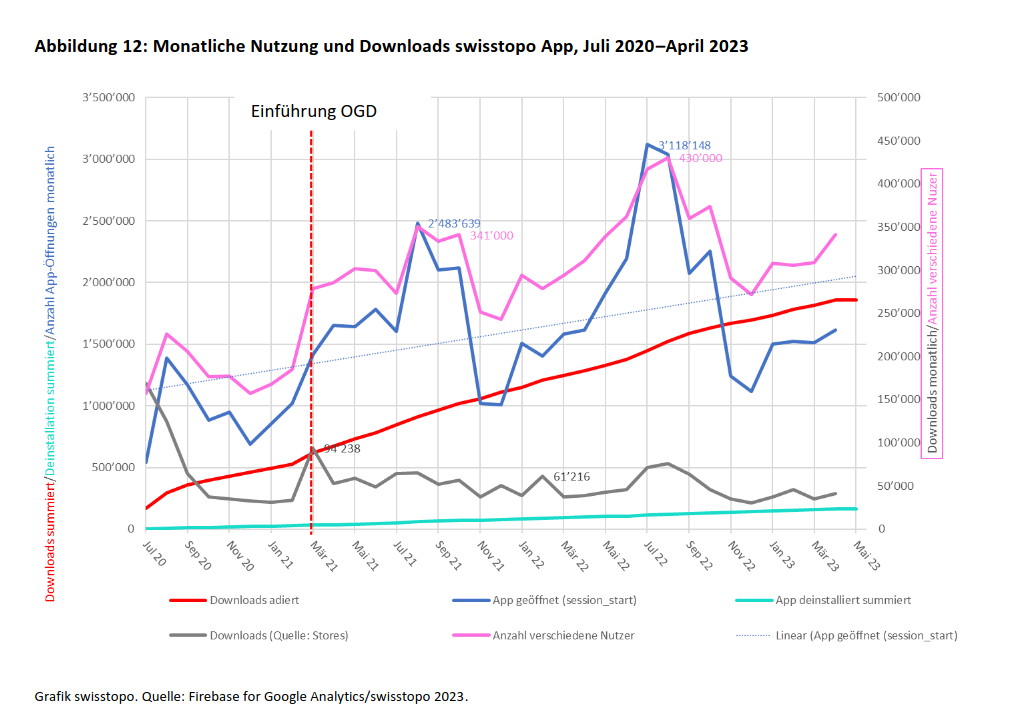Click the left axis value 2'500'000
This screenshot has height=722, width=1010.
tap(109, 221)
